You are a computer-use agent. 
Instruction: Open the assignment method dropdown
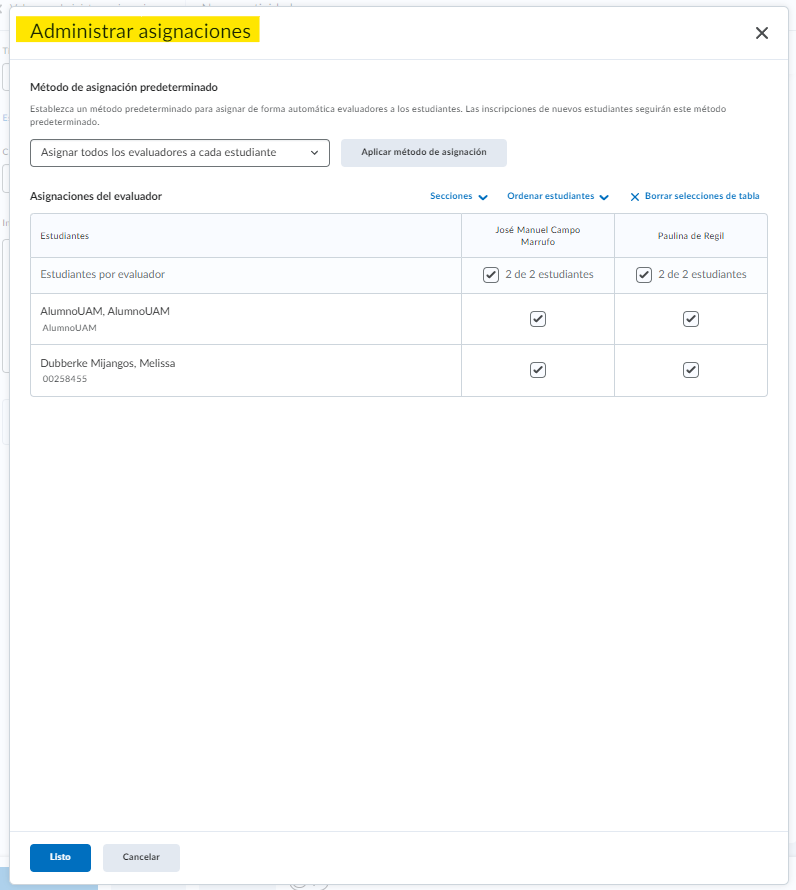(180, 153)
